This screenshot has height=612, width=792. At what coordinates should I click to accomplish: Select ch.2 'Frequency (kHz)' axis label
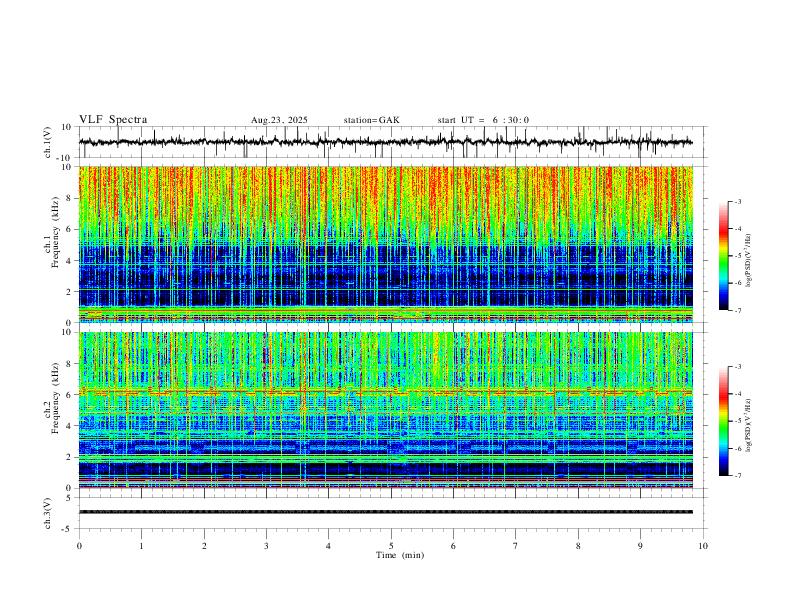click(55, 398)
